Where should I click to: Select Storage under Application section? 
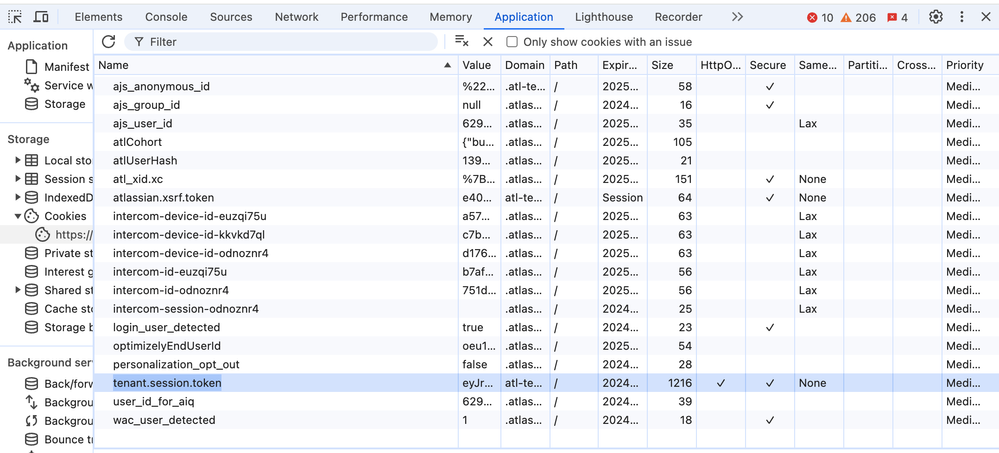pos(47,104)
